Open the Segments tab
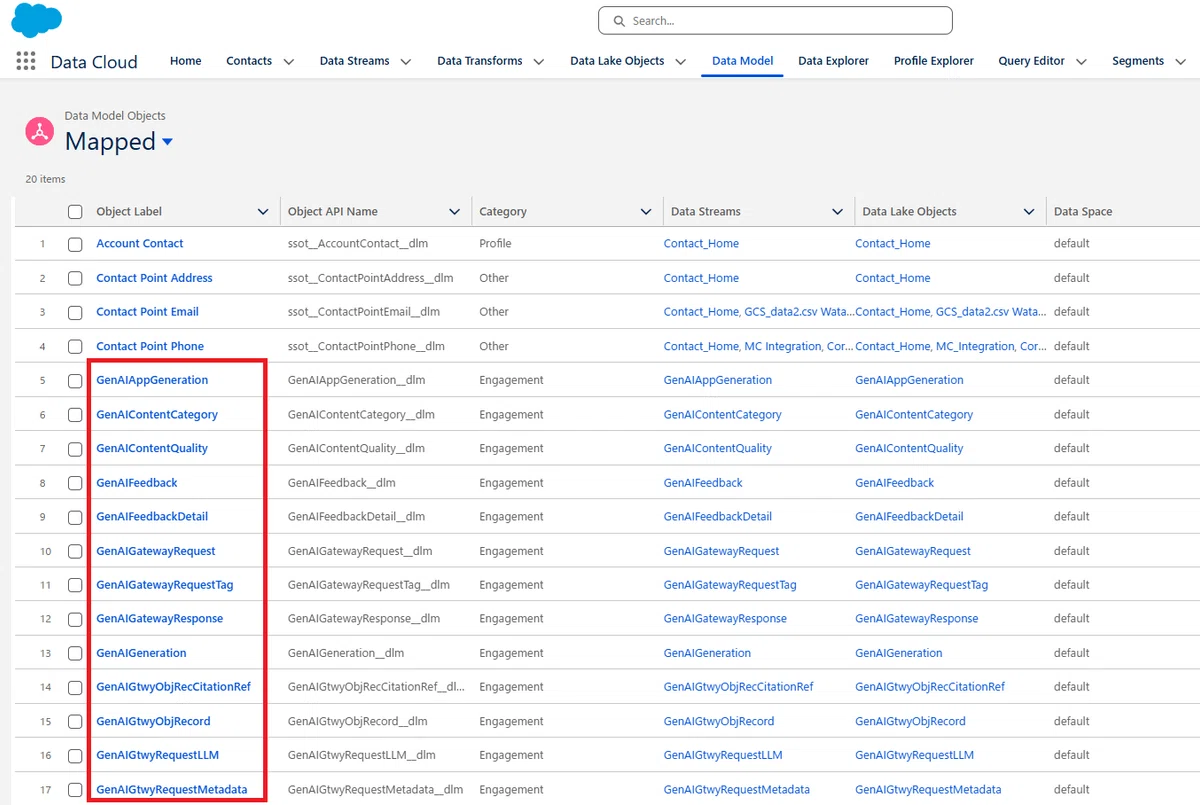Viewport: 1200px width, 805px height. pos(1138,61)
